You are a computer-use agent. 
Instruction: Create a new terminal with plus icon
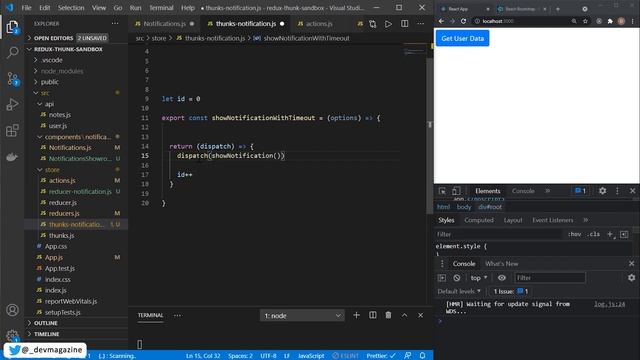click(356, 315)
